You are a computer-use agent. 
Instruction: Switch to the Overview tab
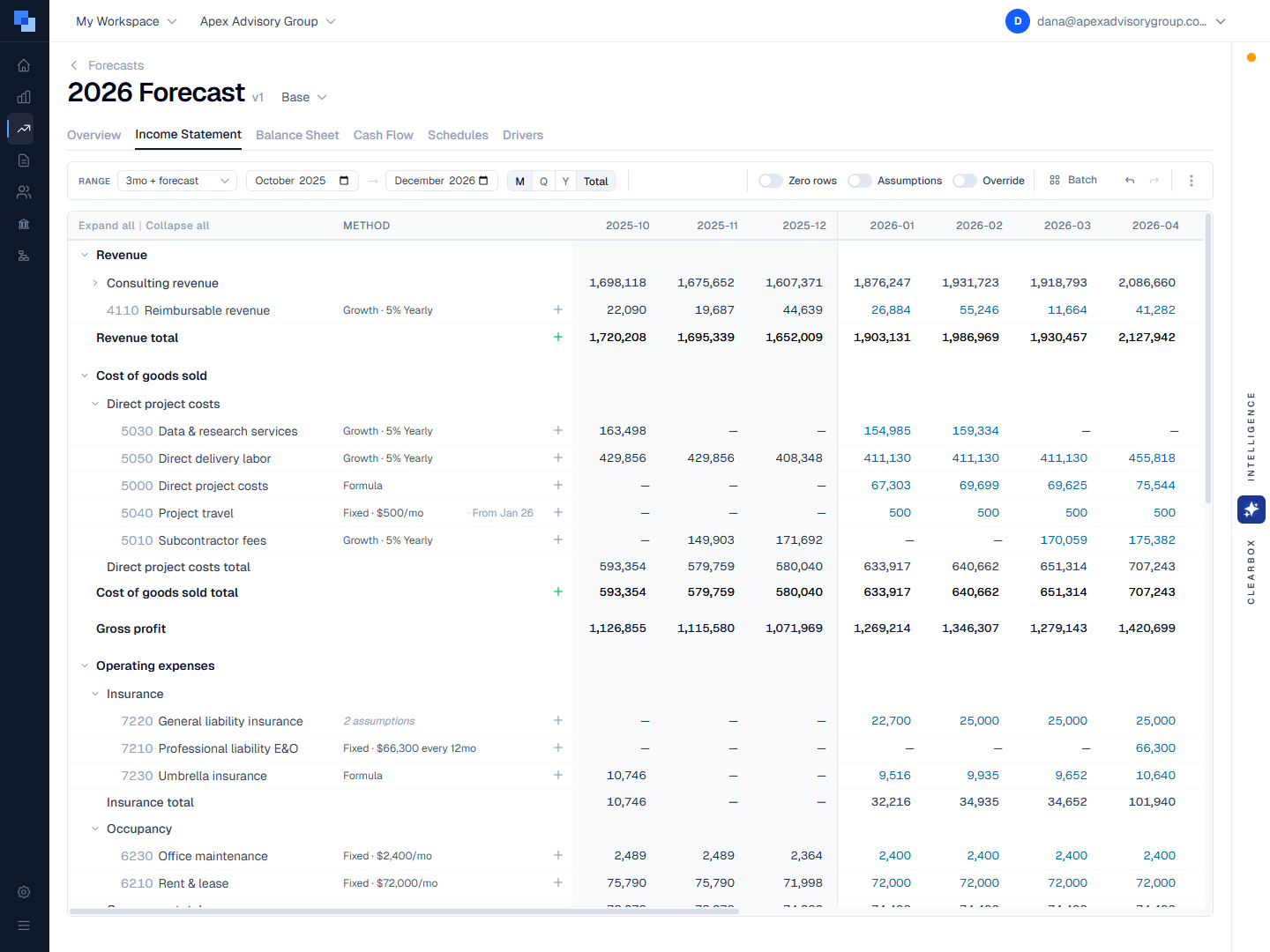coord(93,135)
